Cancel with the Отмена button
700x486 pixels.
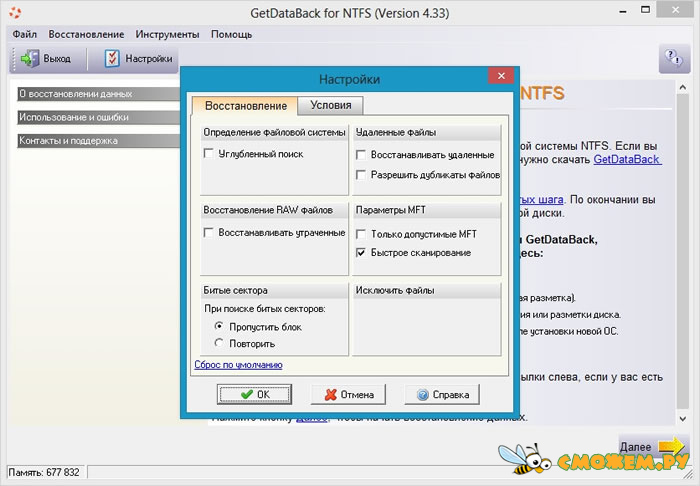click(x=348, y=395)
